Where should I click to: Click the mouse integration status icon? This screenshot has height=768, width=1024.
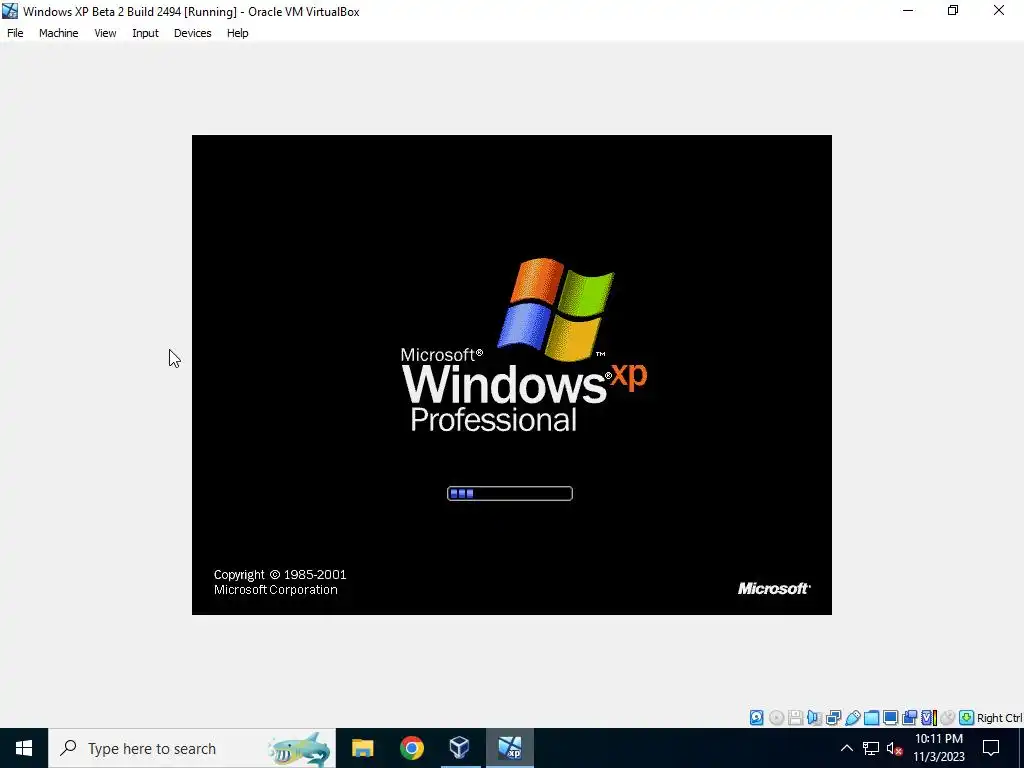point(948,718)
